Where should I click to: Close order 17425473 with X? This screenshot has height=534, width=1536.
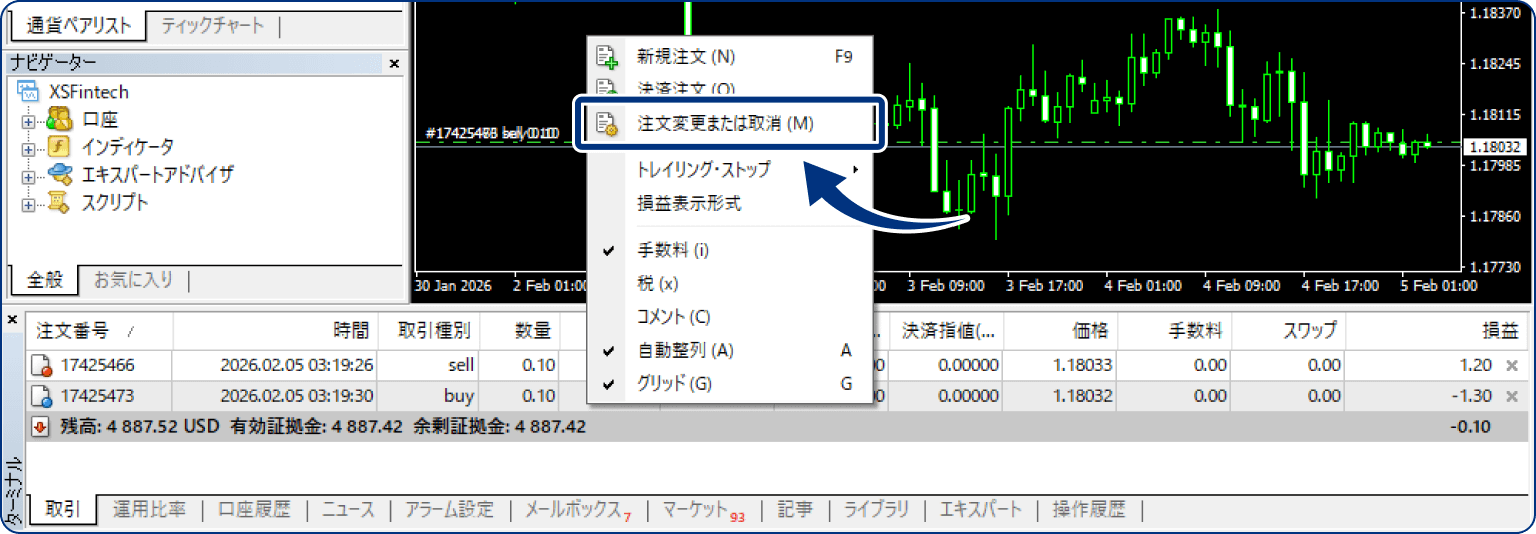[x=1512, y=396]
